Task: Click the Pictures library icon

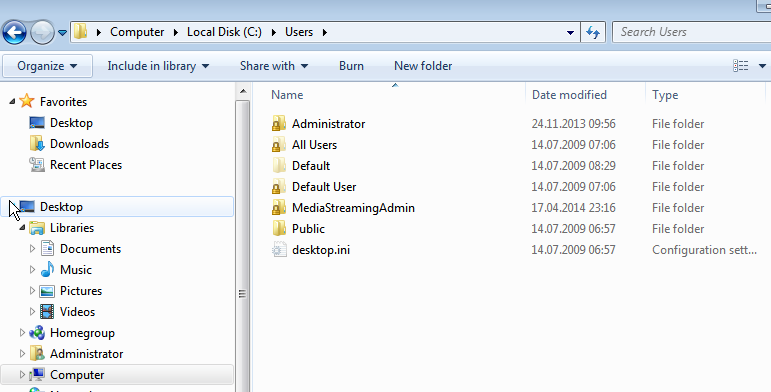Action: (x=47, y=291)
